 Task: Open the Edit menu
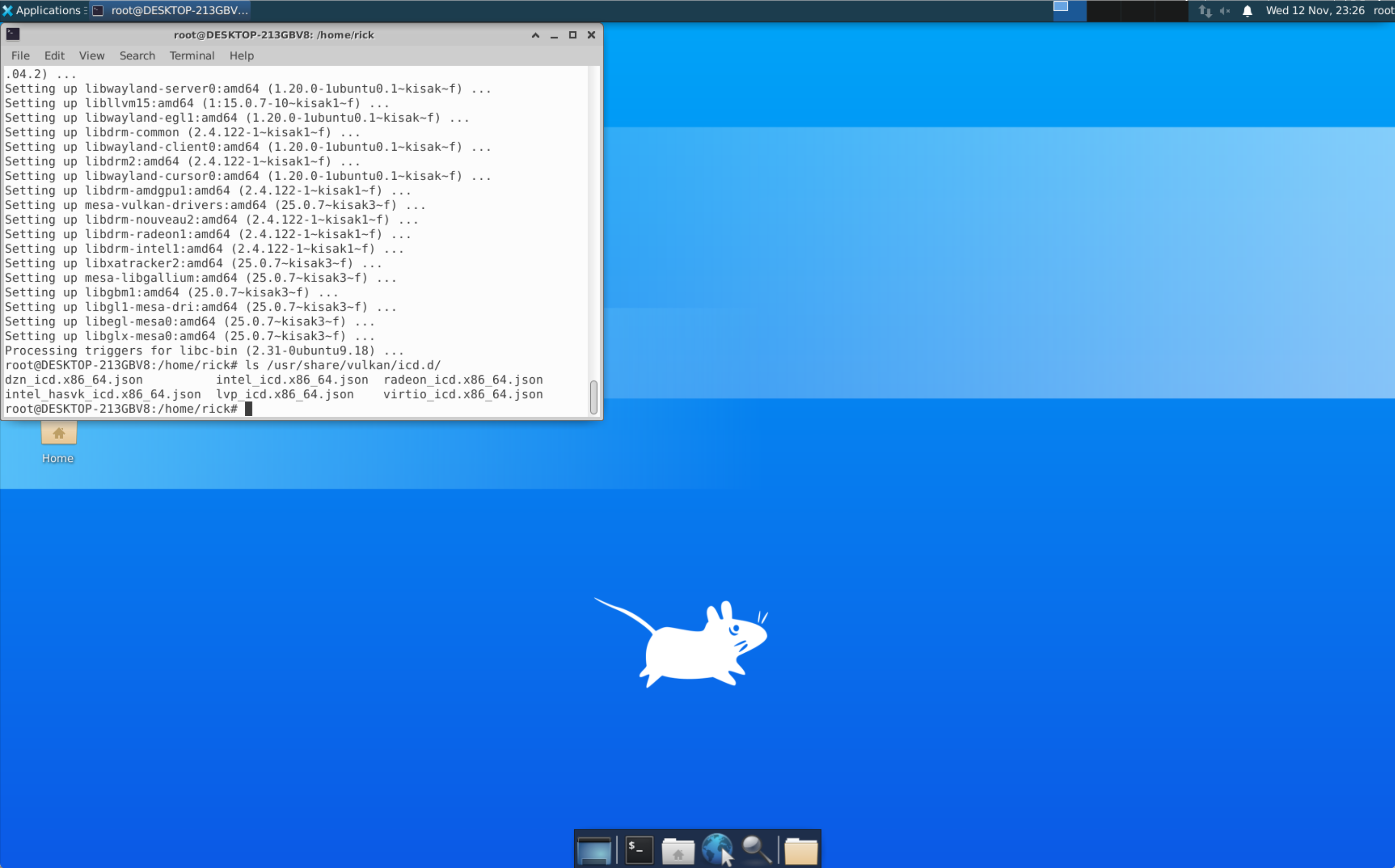pyautogui.click(x=54, y=56)
